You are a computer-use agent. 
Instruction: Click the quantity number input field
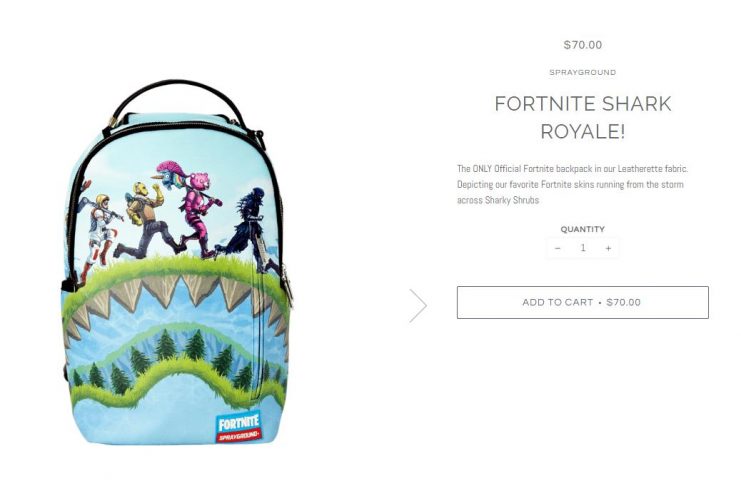point(583,248)
